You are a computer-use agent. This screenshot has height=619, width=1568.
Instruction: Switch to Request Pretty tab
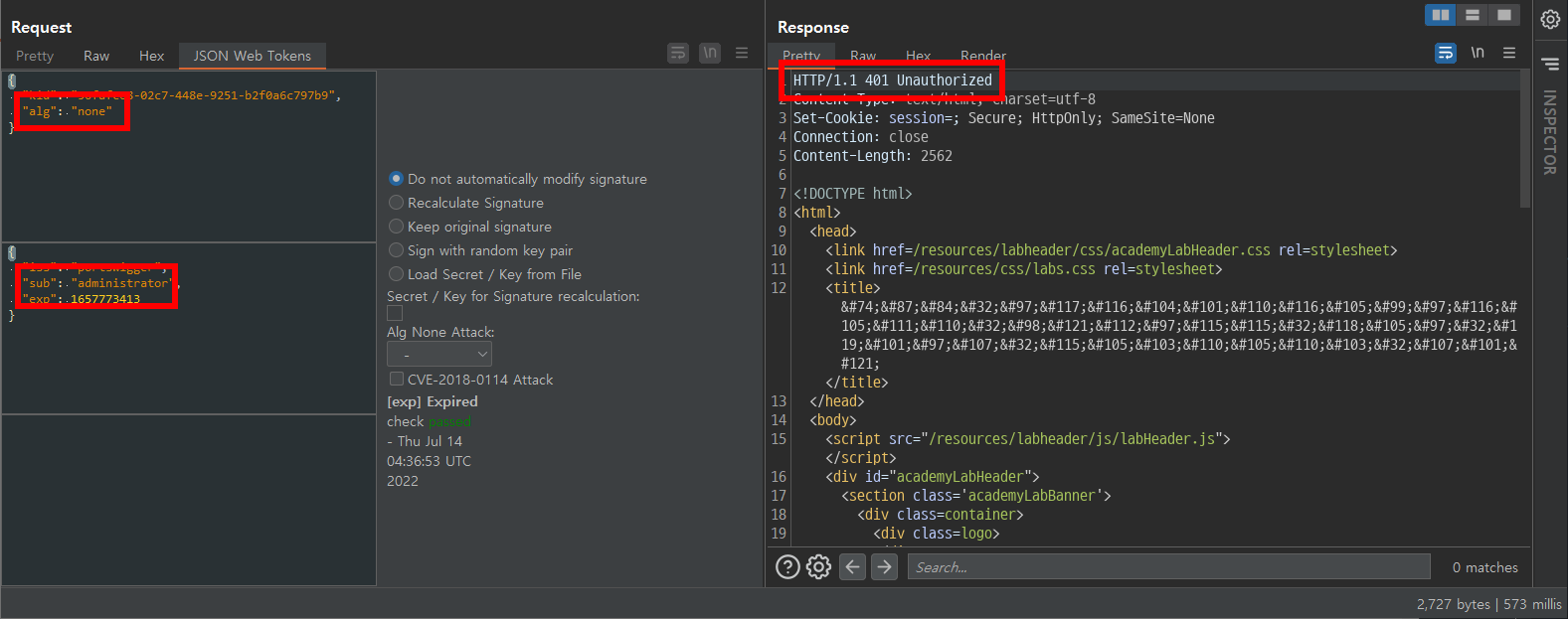[35, 56]
